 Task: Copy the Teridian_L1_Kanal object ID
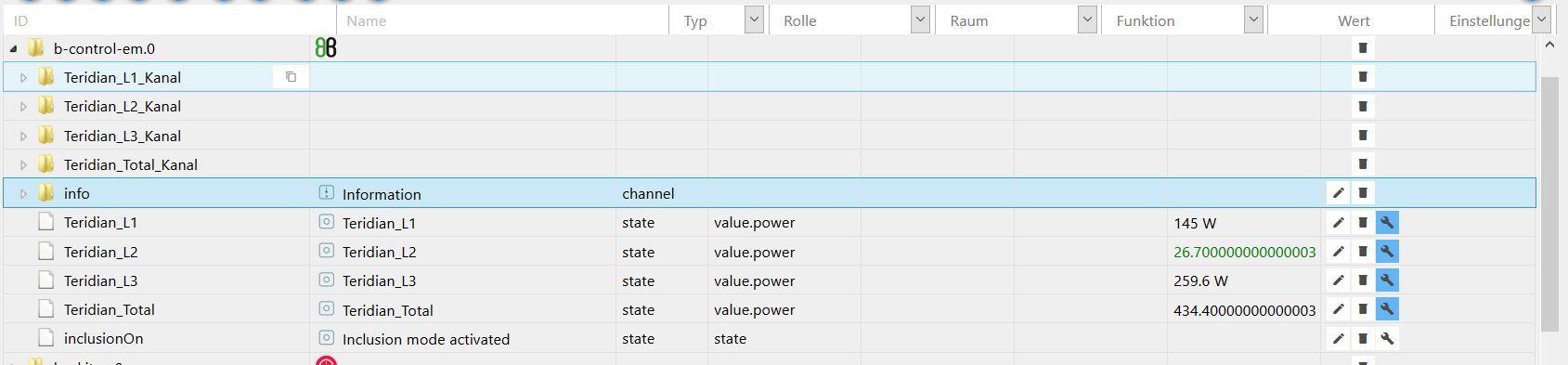pyautogui.click(x=291, y=77)
